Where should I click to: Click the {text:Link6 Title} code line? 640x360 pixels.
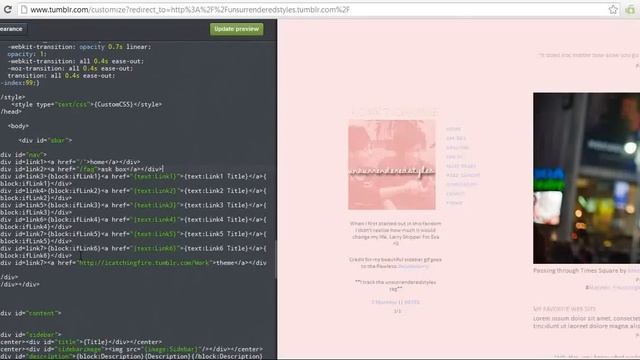click(x=133, y=248)
